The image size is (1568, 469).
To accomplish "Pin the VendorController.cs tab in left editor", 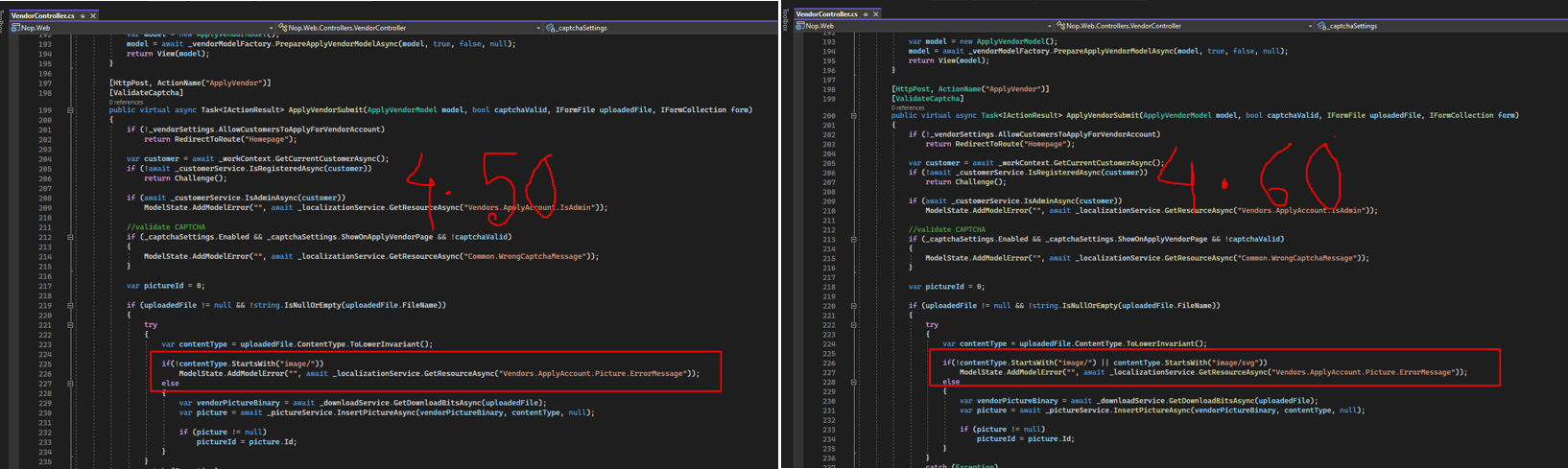I will coord(83,15).
